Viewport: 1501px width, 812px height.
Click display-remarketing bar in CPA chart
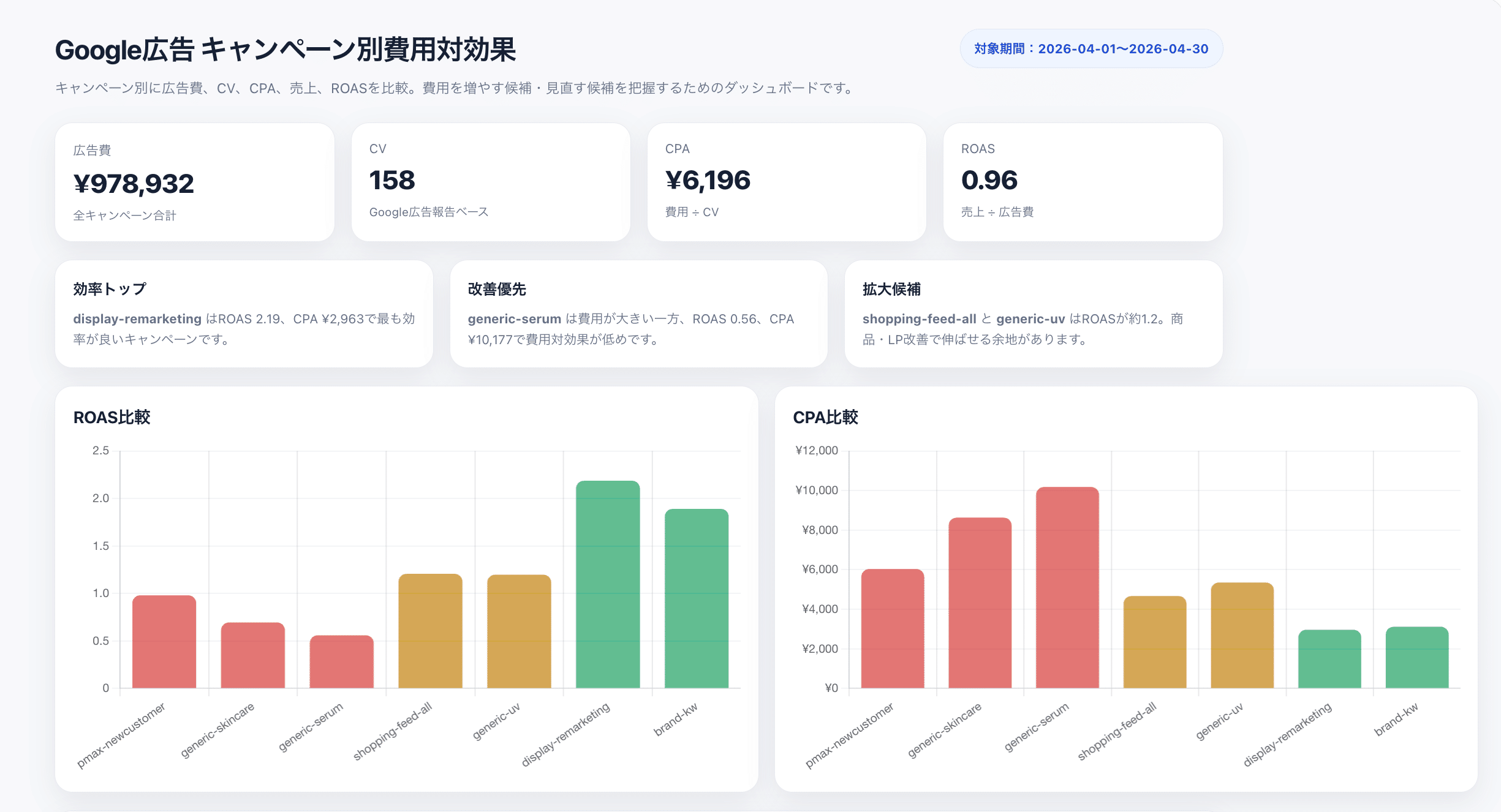coord(1329,659)
